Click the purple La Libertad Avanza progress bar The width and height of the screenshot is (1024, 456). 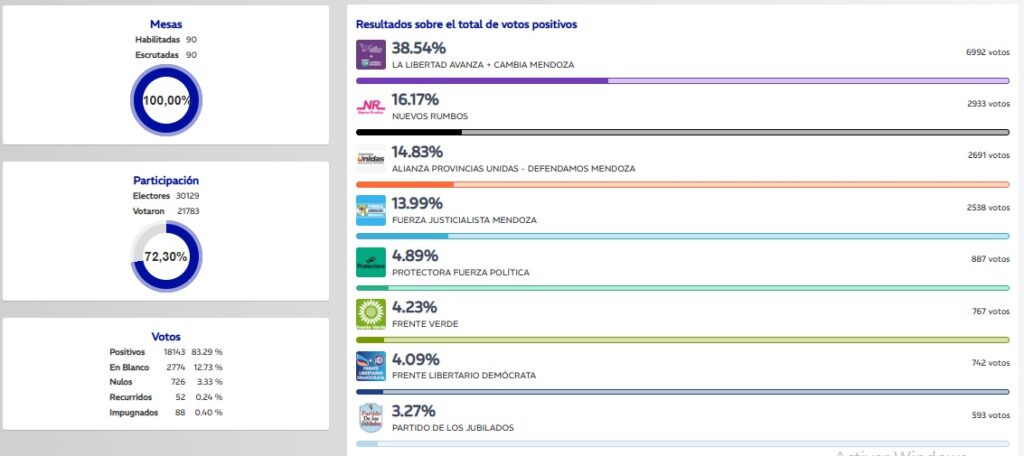click(x=682, y=81)
